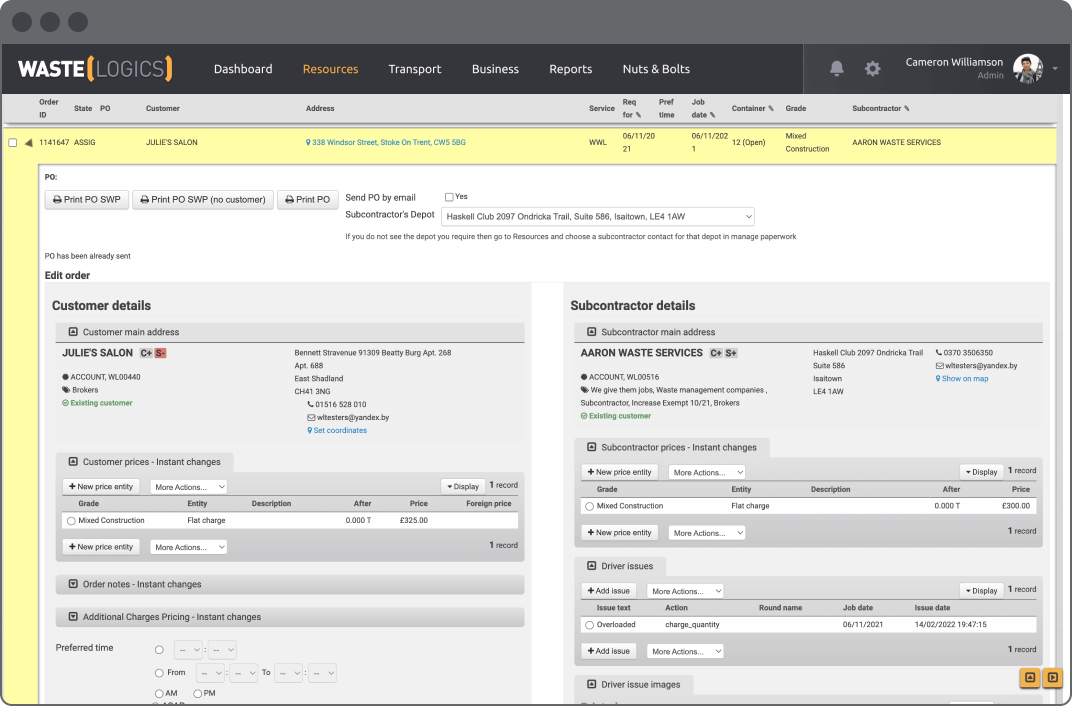Collapse the Driver issues section icon
Image resolution: width=1072 pixels, height=706 pixels.
tap(592, 566)
